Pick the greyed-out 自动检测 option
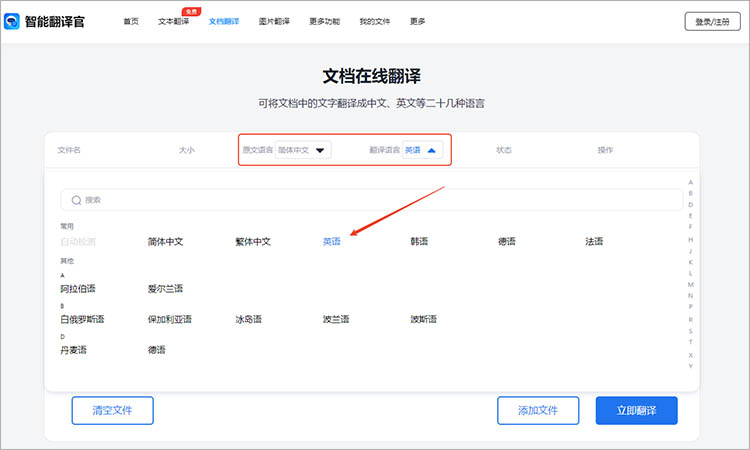 click(x=78, y=241)
